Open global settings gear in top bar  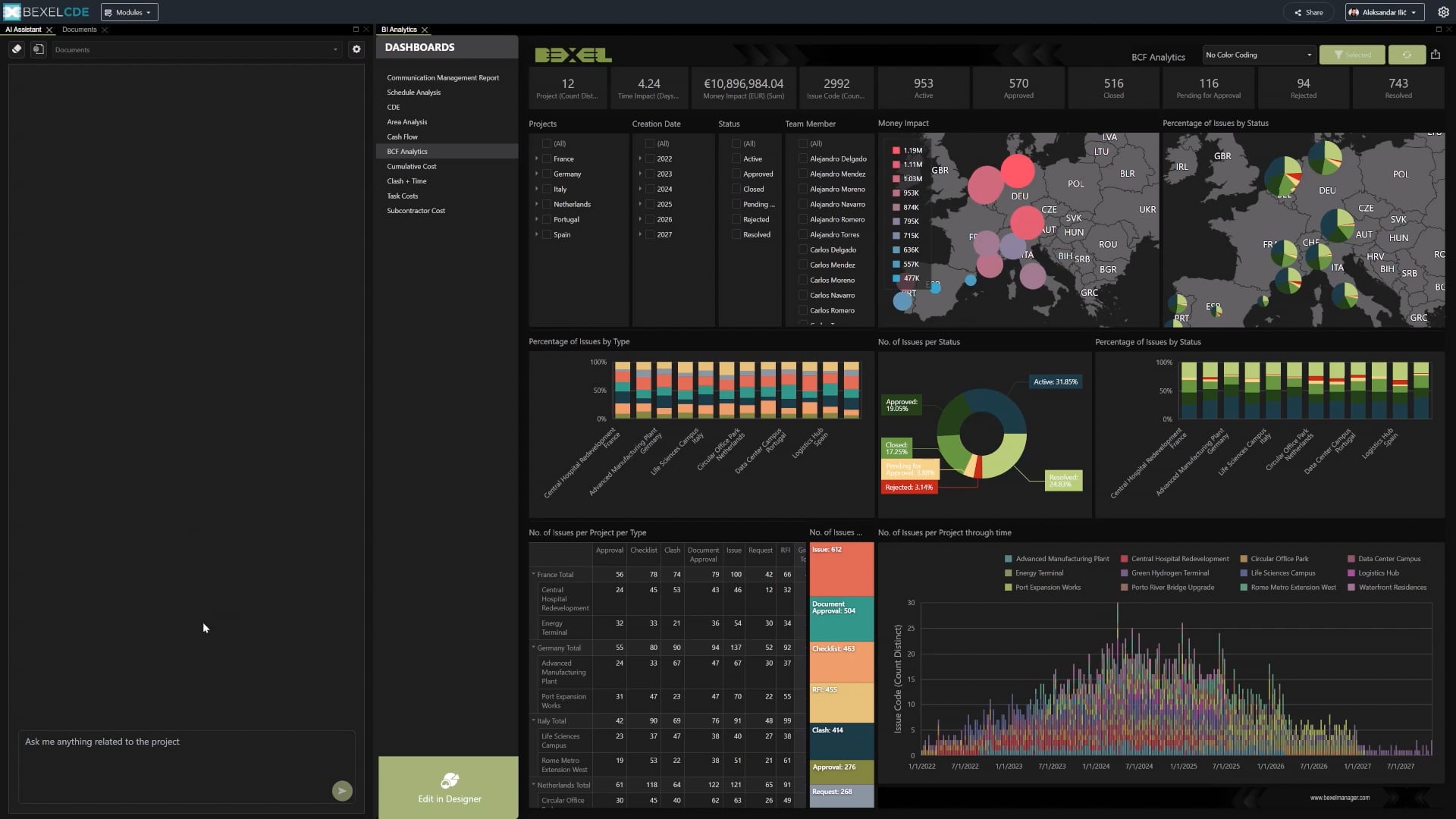(x=1443, y=12)
